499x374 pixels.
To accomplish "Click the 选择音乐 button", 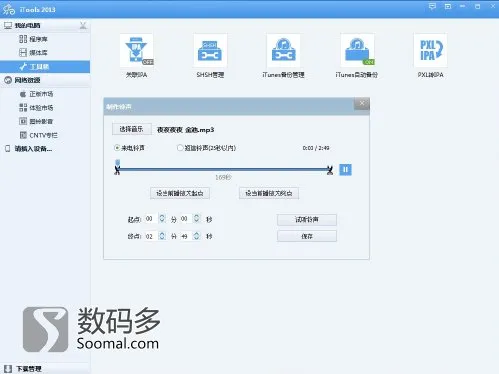I will pos(131,129).
